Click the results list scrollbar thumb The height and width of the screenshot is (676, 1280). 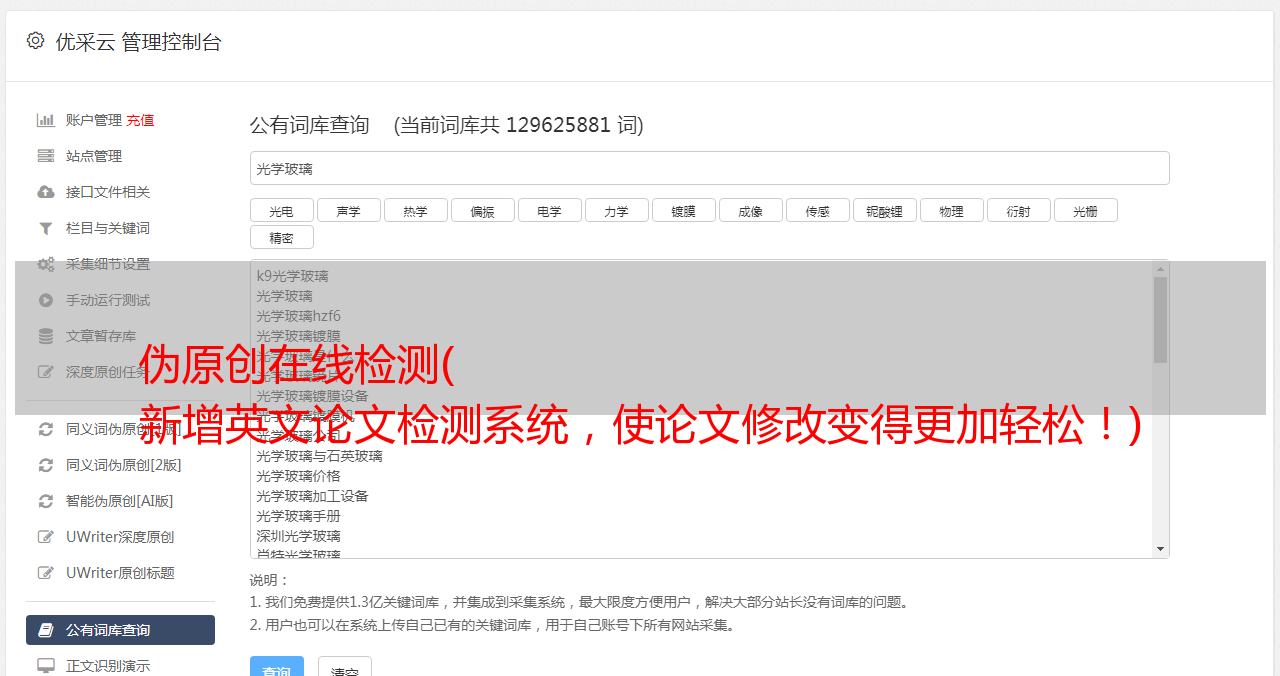1160,320
